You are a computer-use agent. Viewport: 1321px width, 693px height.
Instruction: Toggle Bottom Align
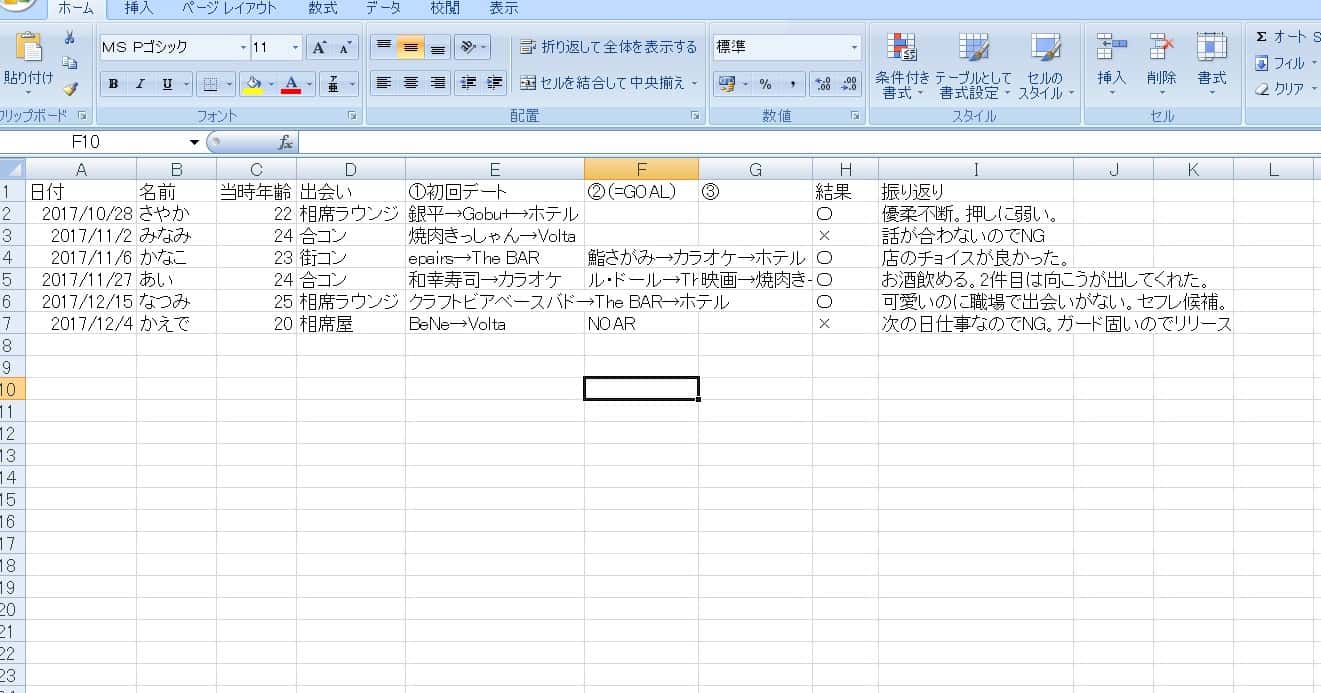pyautogui.click(x=437, y=47)
